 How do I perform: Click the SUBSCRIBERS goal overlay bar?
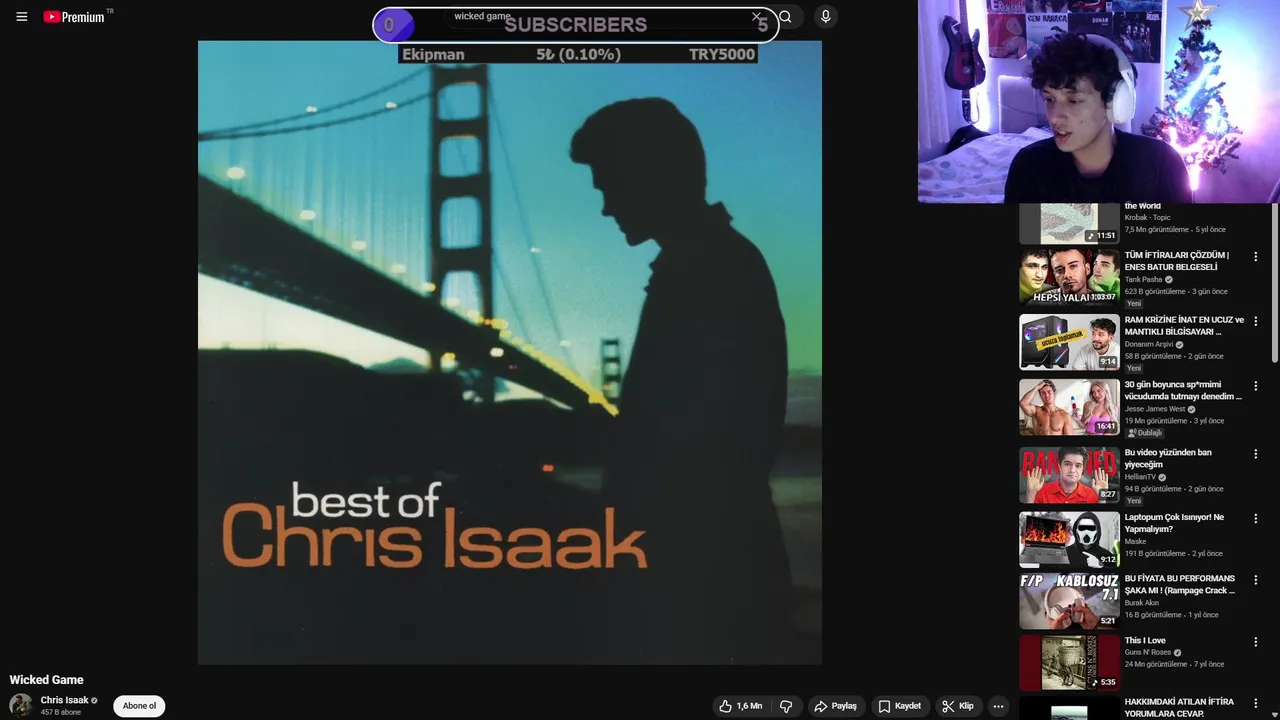pyautogui.click(x=576, y=25)
